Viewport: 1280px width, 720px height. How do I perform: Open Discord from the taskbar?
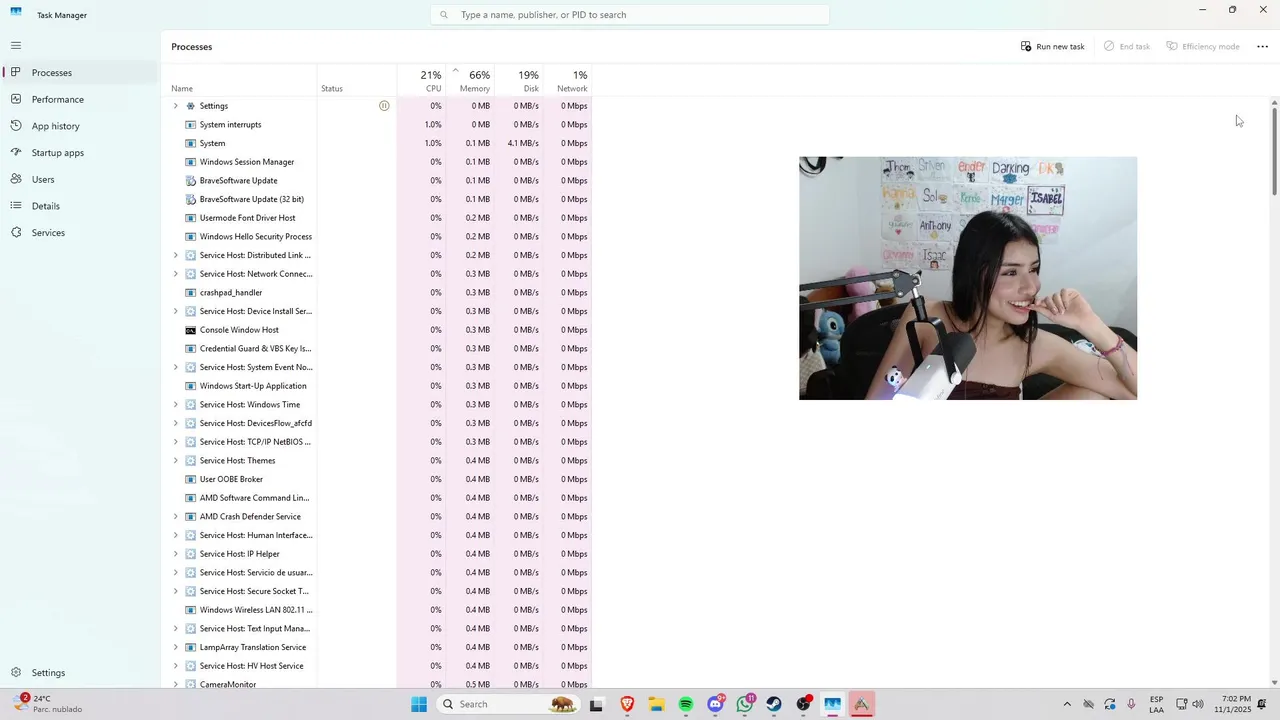[715, 704]
